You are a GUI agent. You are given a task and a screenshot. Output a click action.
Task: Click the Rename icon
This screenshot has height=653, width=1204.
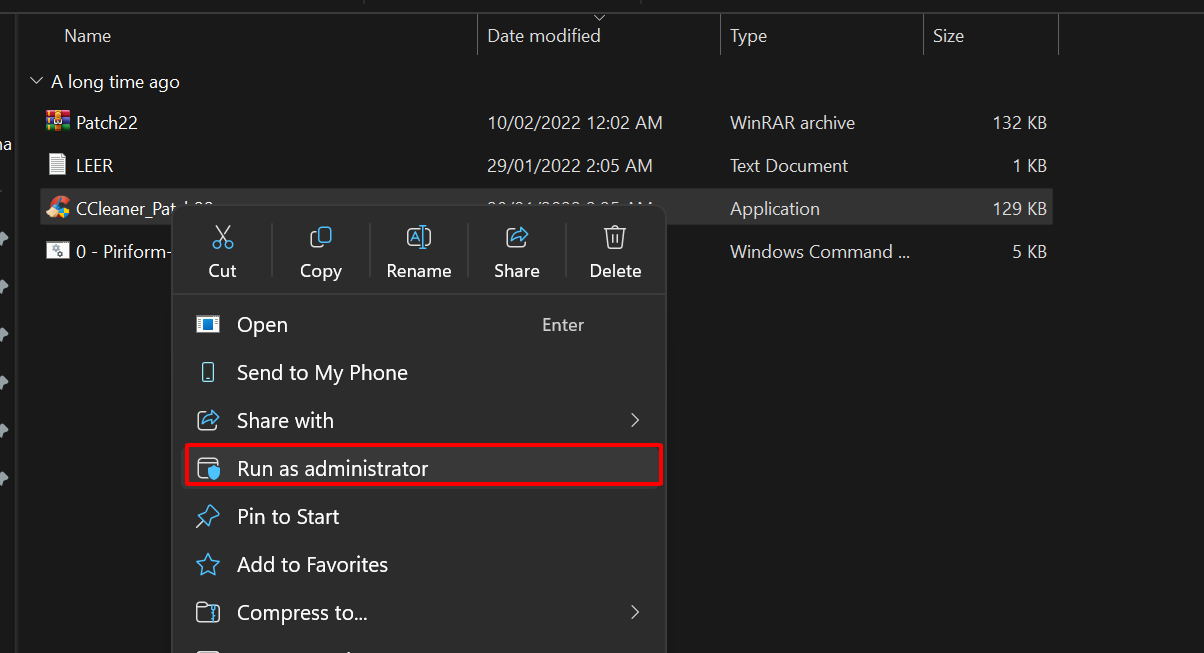(x=418, y=238)
